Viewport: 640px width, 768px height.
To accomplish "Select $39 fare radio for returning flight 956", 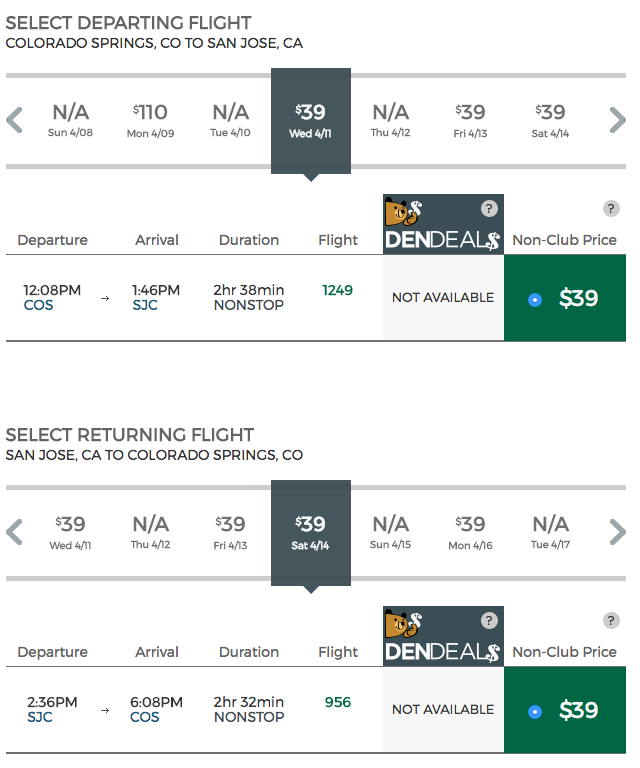I will [535, 711].
